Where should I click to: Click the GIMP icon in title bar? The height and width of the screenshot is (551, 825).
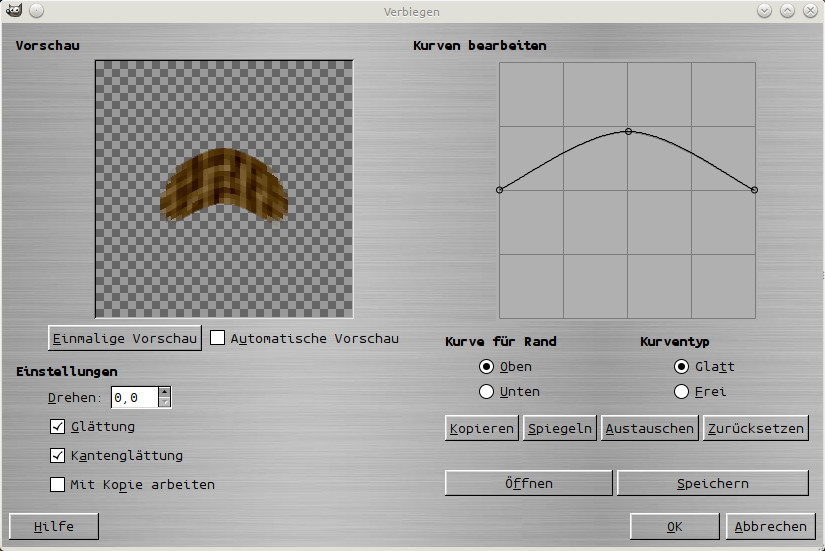13,11
